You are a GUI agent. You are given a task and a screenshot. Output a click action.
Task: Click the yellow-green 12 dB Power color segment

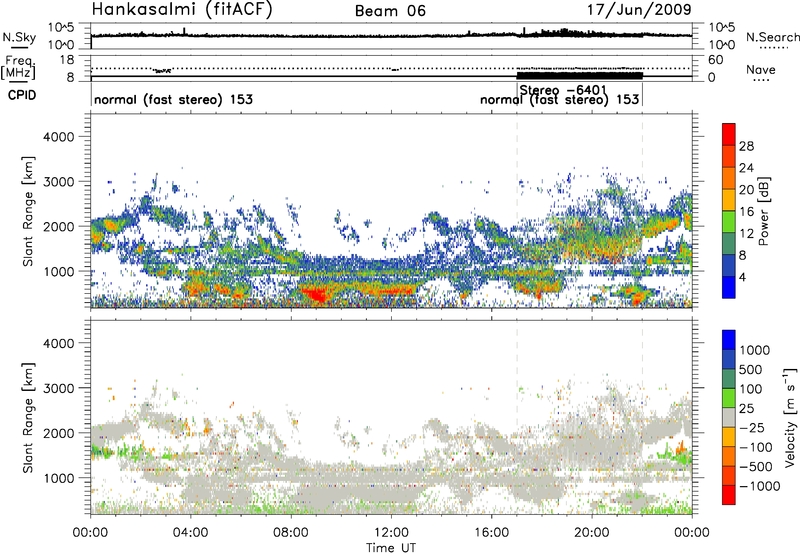point(729,222)
